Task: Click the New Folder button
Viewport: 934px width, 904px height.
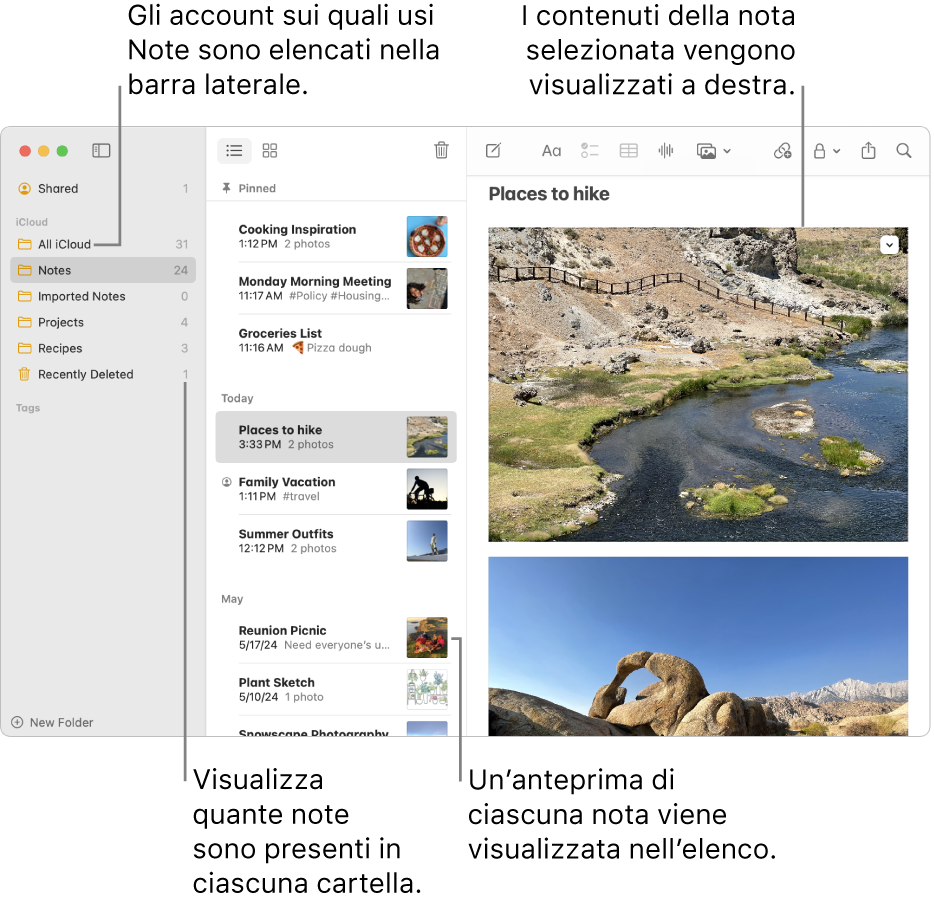Action: click(x=52, y=722)
